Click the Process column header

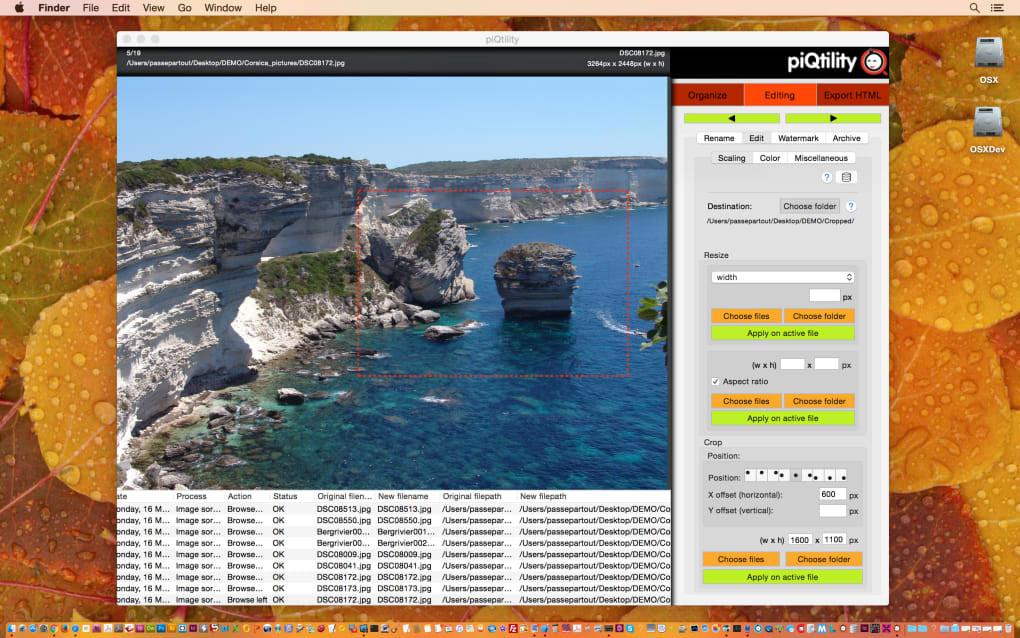[191, 496]
